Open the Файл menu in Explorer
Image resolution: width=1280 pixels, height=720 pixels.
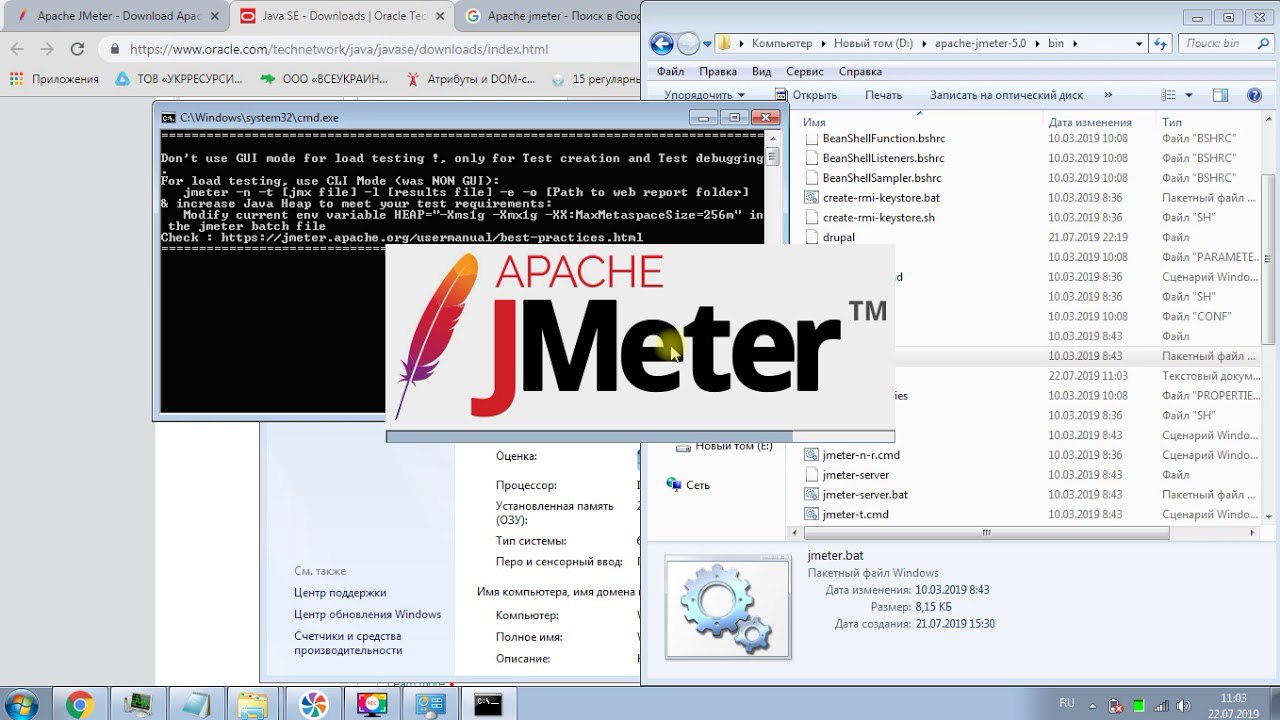[670, 72]
